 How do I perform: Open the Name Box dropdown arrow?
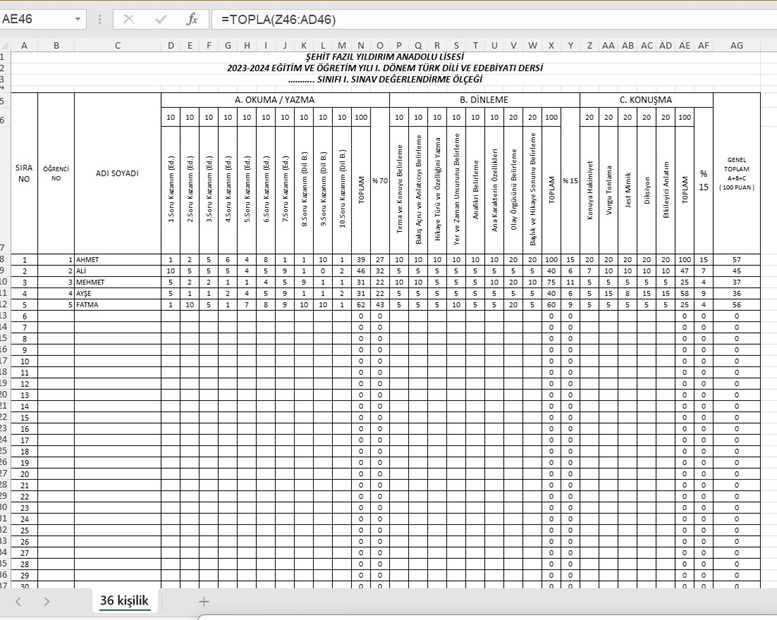78,19
